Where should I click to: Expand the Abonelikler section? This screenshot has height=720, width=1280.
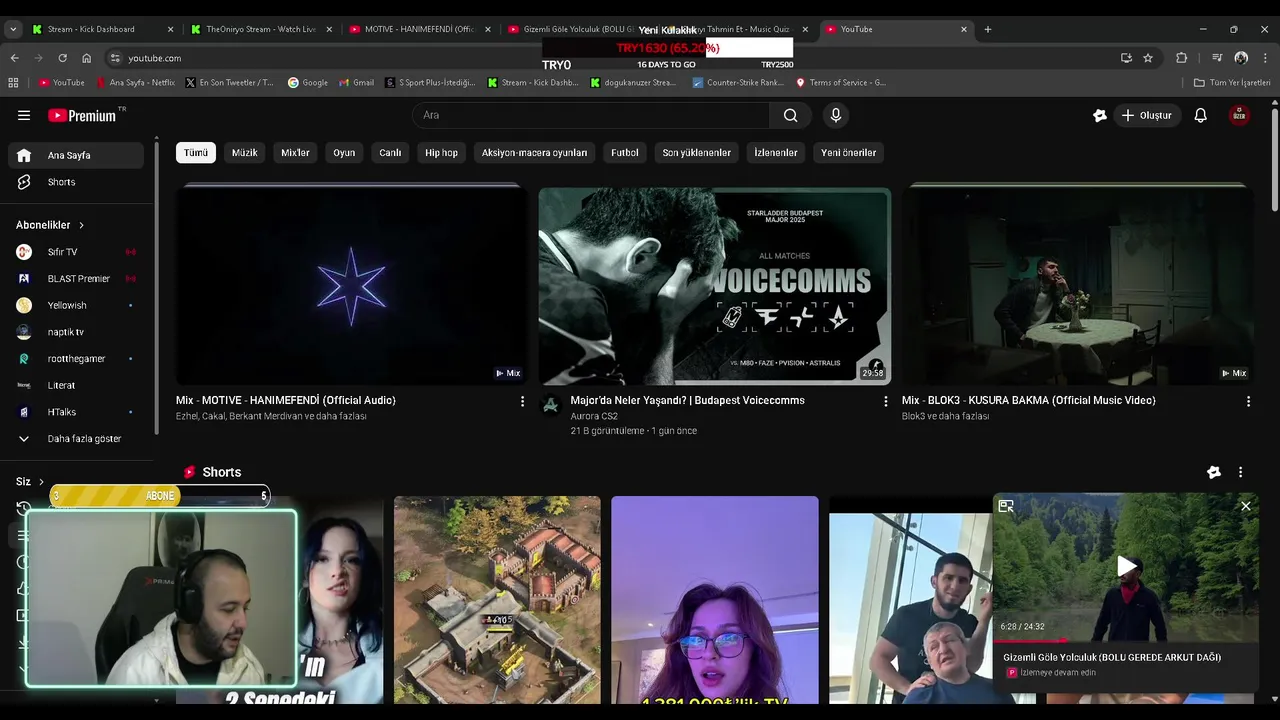tap(50, 225)
